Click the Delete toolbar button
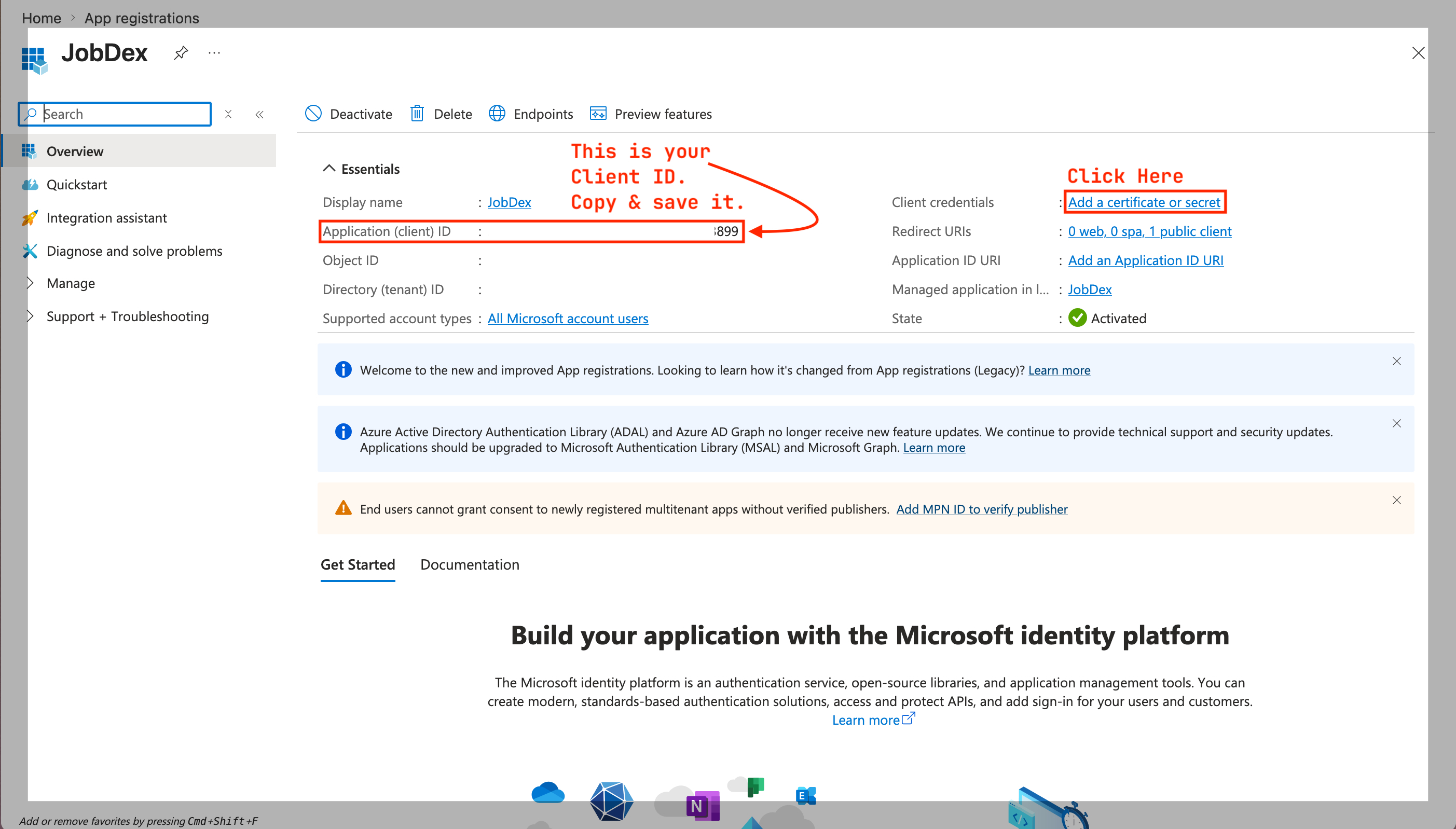This screenshot has width=1456, height=829. coord(441,114)
